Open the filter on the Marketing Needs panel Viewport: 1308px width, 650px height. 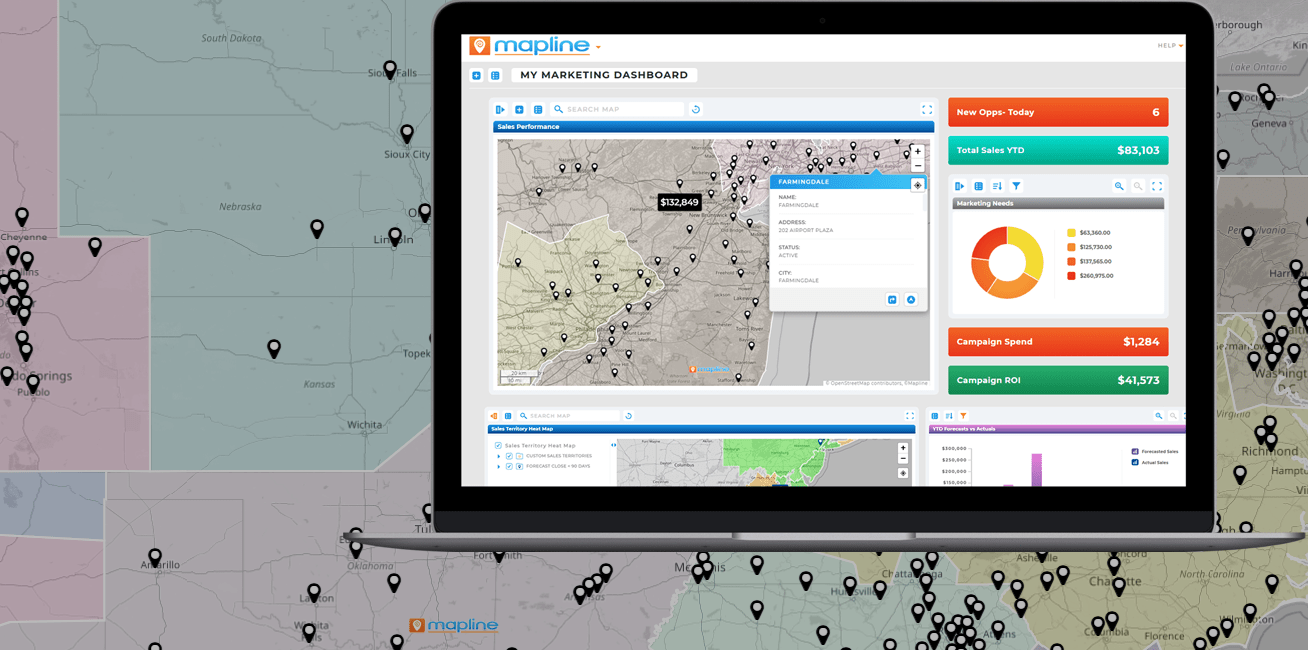1016,186
